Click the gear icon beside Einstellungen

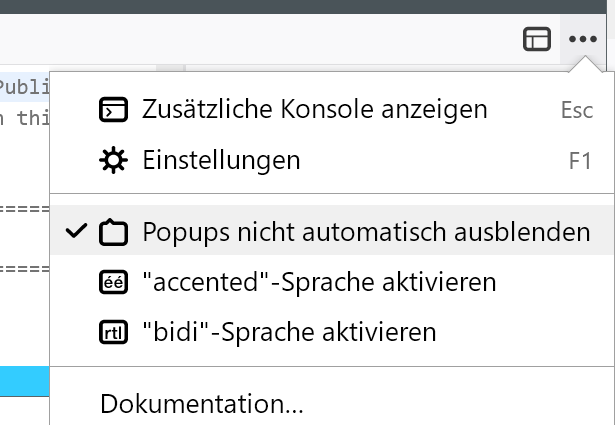point(114,160)
